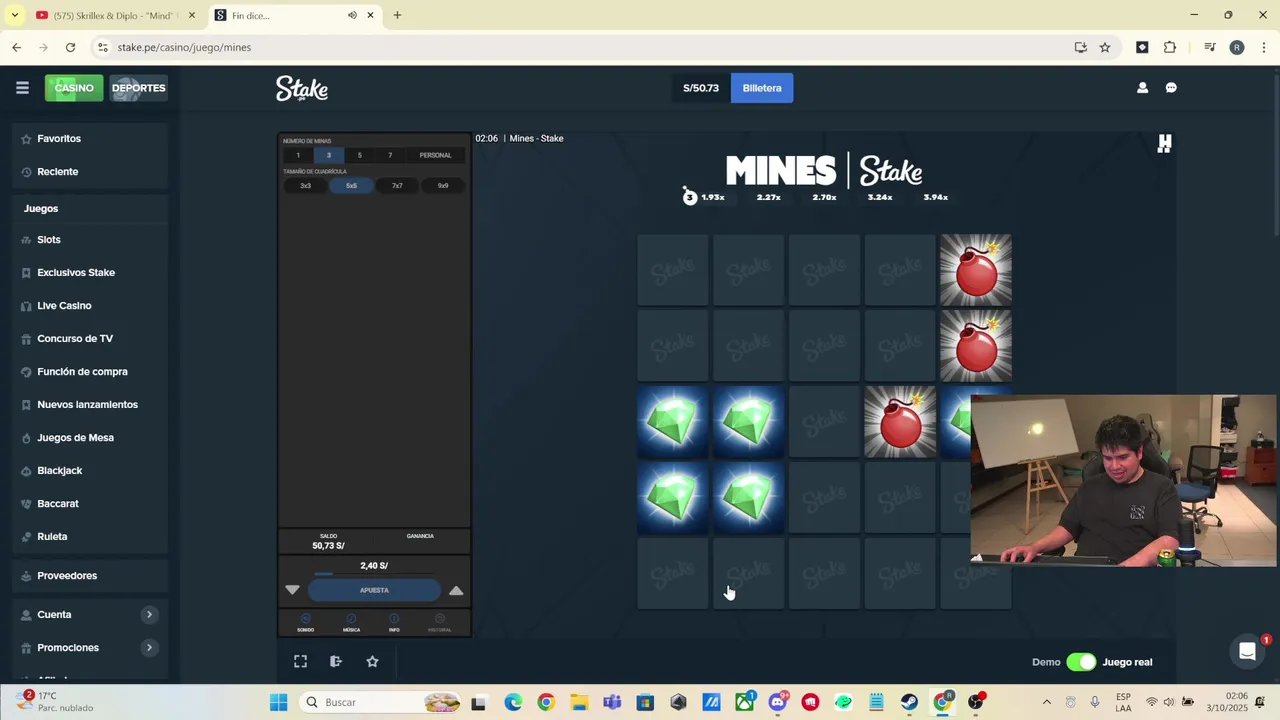Choose 5x5 grid size
1280x720 pixels.
[351, 186]
